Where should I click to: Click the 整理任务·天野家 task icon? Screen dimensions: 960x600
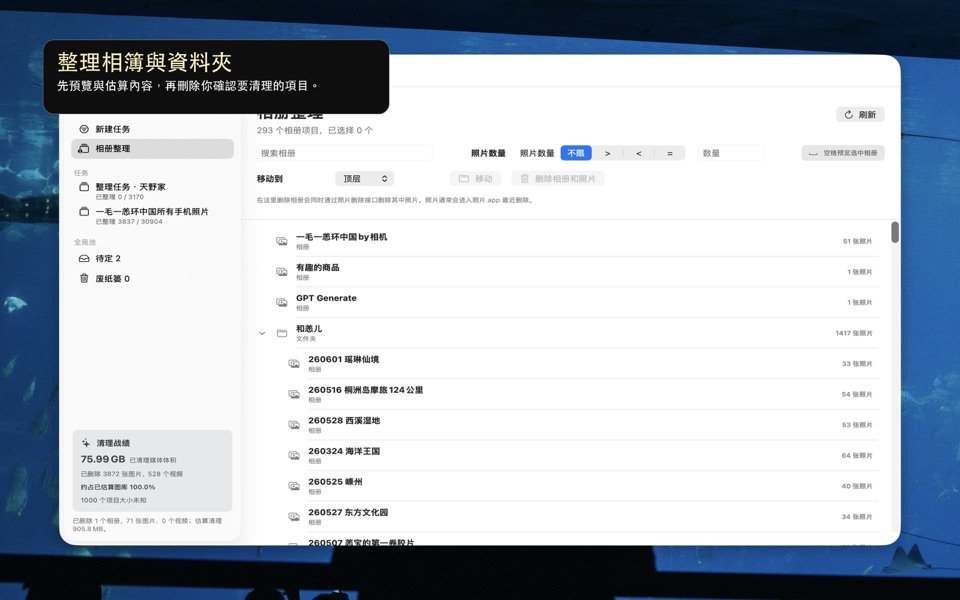pyautogui.click(x=84, y=187)
